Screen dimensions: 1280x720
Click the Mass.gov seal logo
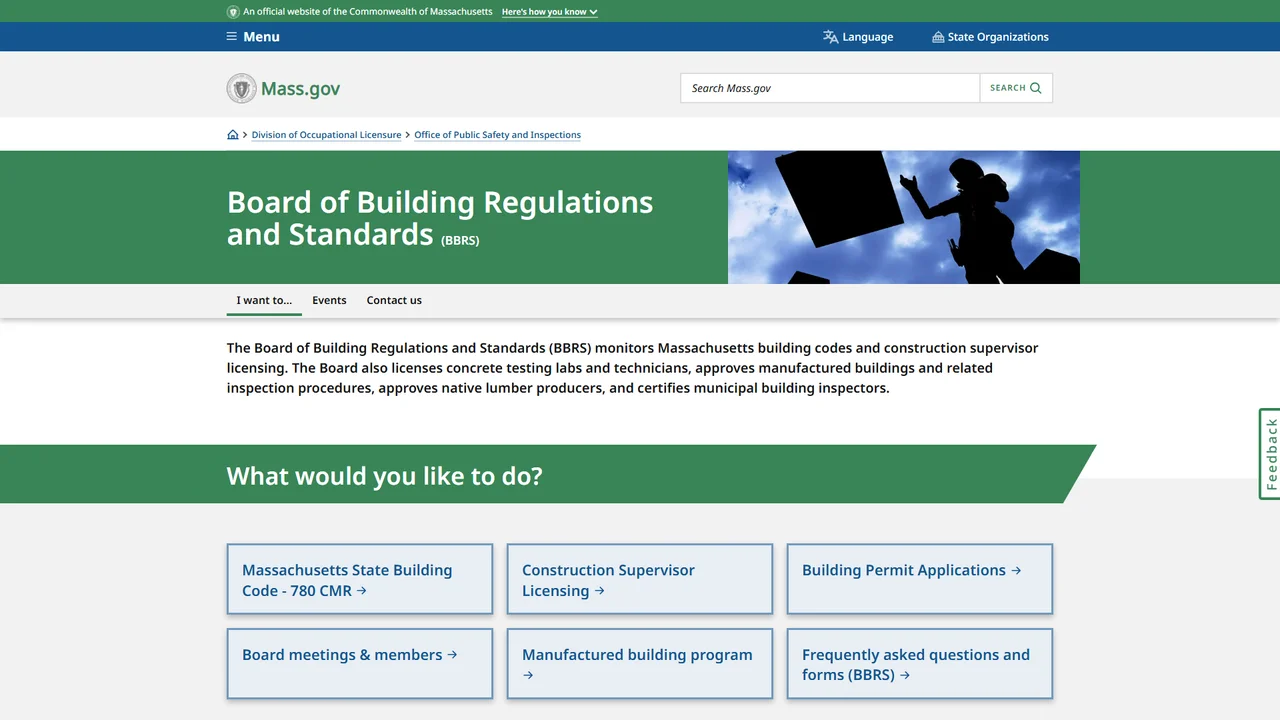(242, 88)
